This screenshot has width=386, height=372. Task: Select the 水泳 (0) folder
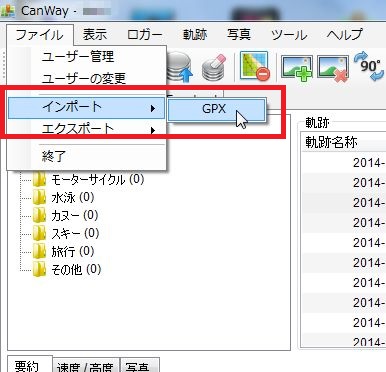pyautogui.click(x=64, y=198)
